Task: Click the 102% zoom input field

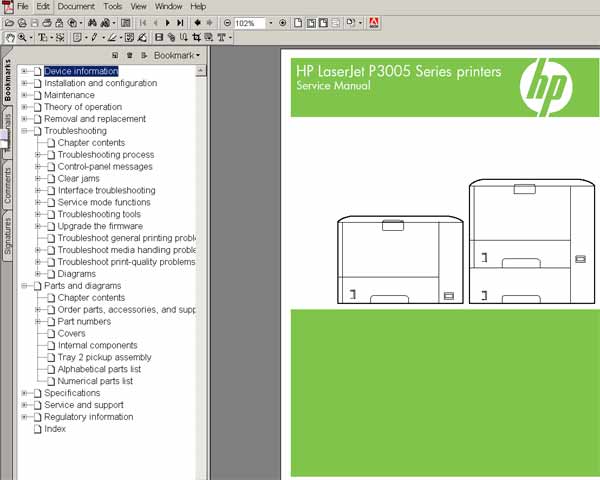Action: pyautogui.click(x=249, y=23)
